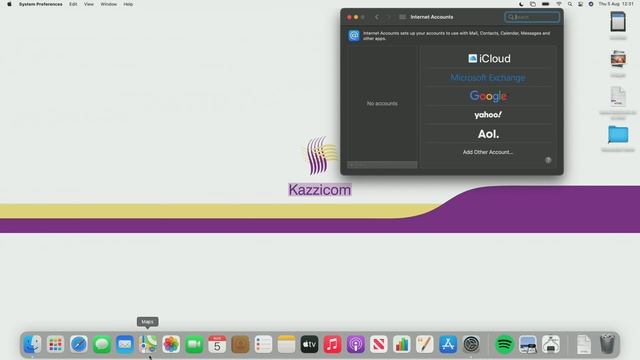The width and height of the screenshot is (640, 360).
Task: Open Mail from the Dock
Action: tap(124, 344)
